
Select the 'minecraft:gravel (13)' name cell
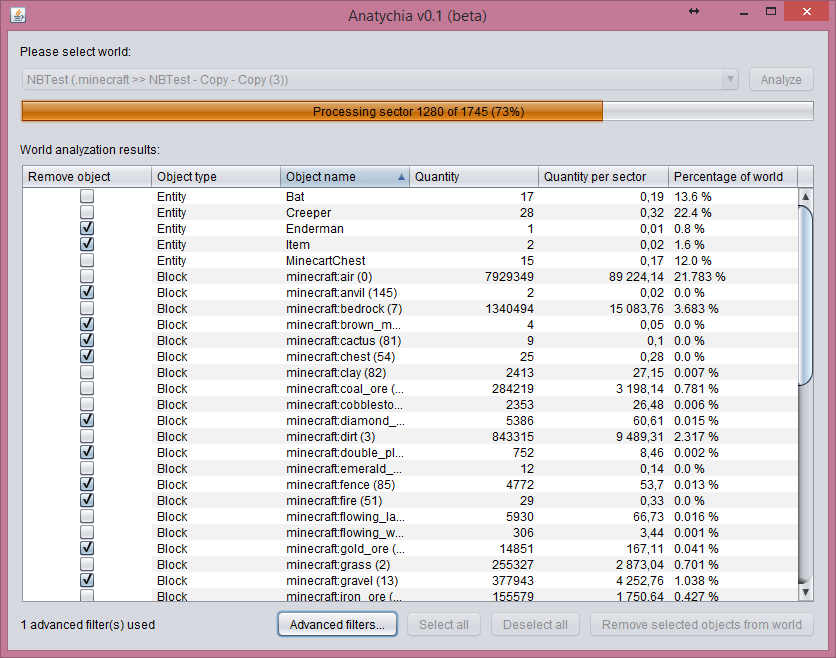(345, 581)
